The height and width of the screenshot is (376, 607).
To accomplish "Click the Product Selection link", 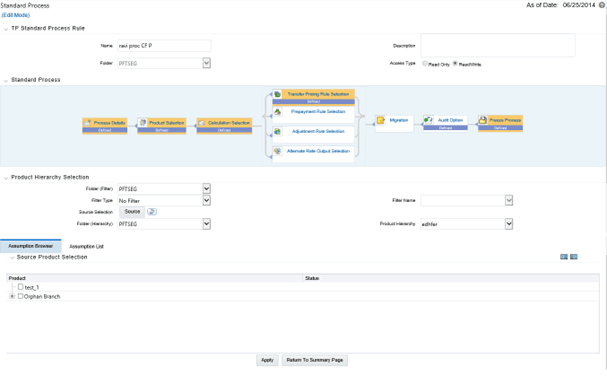I will point(166,123).
